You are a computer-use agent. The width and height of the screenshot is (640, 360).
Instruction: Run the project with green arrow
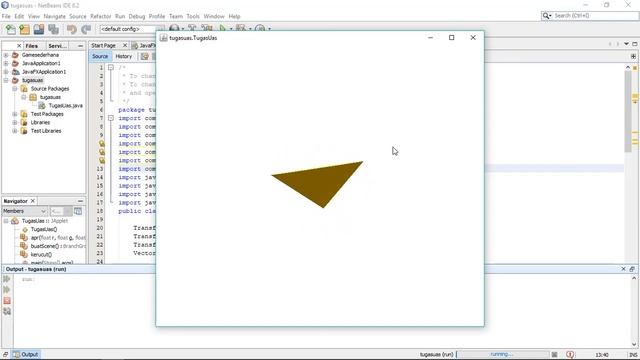[222, 28]
